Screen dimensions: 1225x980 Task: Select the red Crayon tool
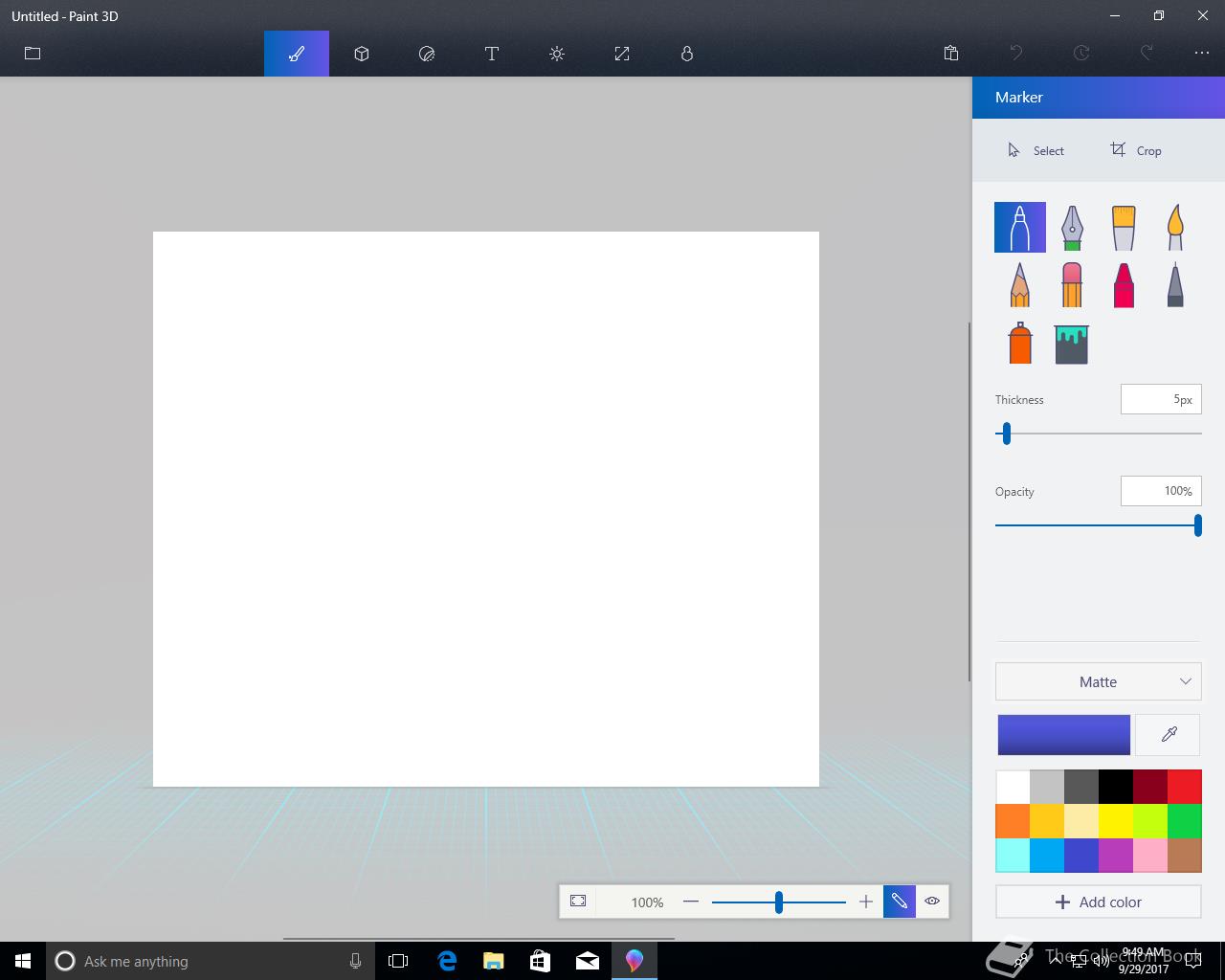pyautogui.click(x=1124, y=285)
